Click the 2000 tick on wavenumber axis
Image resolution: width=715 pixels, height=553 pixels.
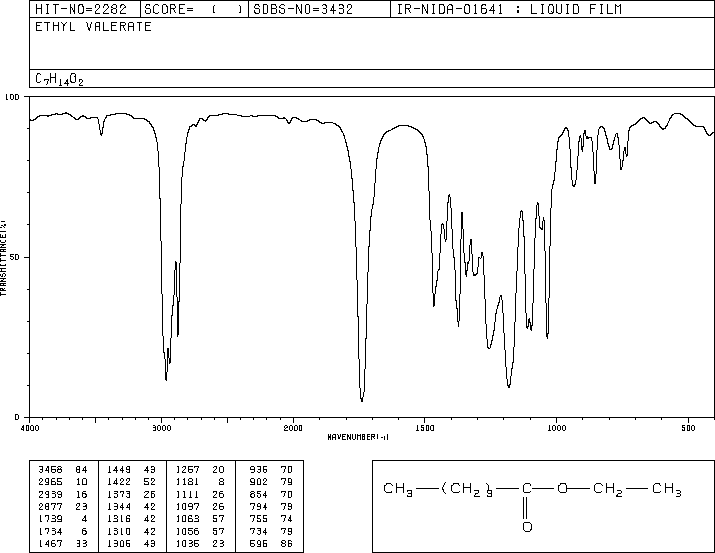pyautogui.click(x=293, y=427)
